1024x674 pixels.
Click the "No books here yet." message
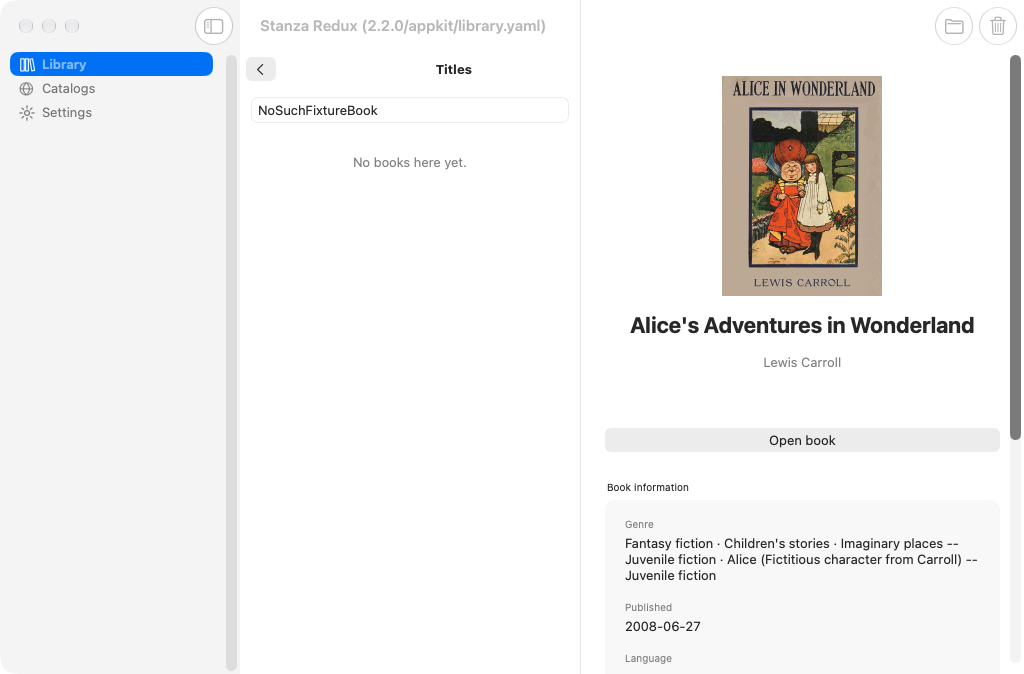coord(409,163)
